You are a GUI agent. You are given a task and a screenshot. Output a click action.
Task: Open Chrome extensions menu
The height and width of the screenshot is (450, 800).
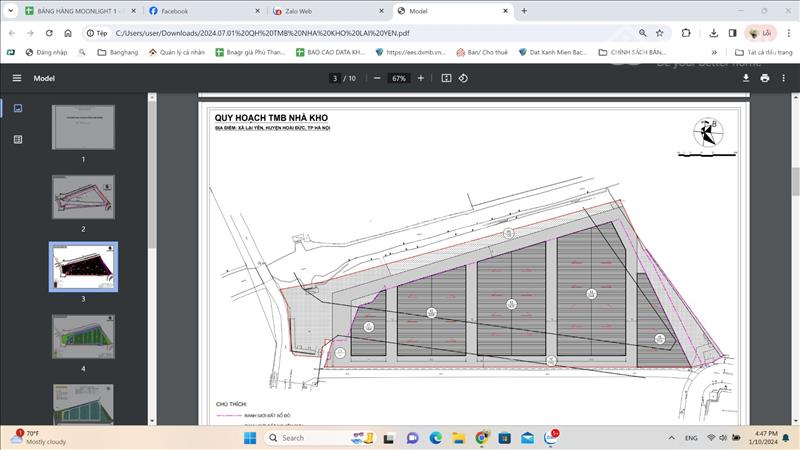[686, 33]
